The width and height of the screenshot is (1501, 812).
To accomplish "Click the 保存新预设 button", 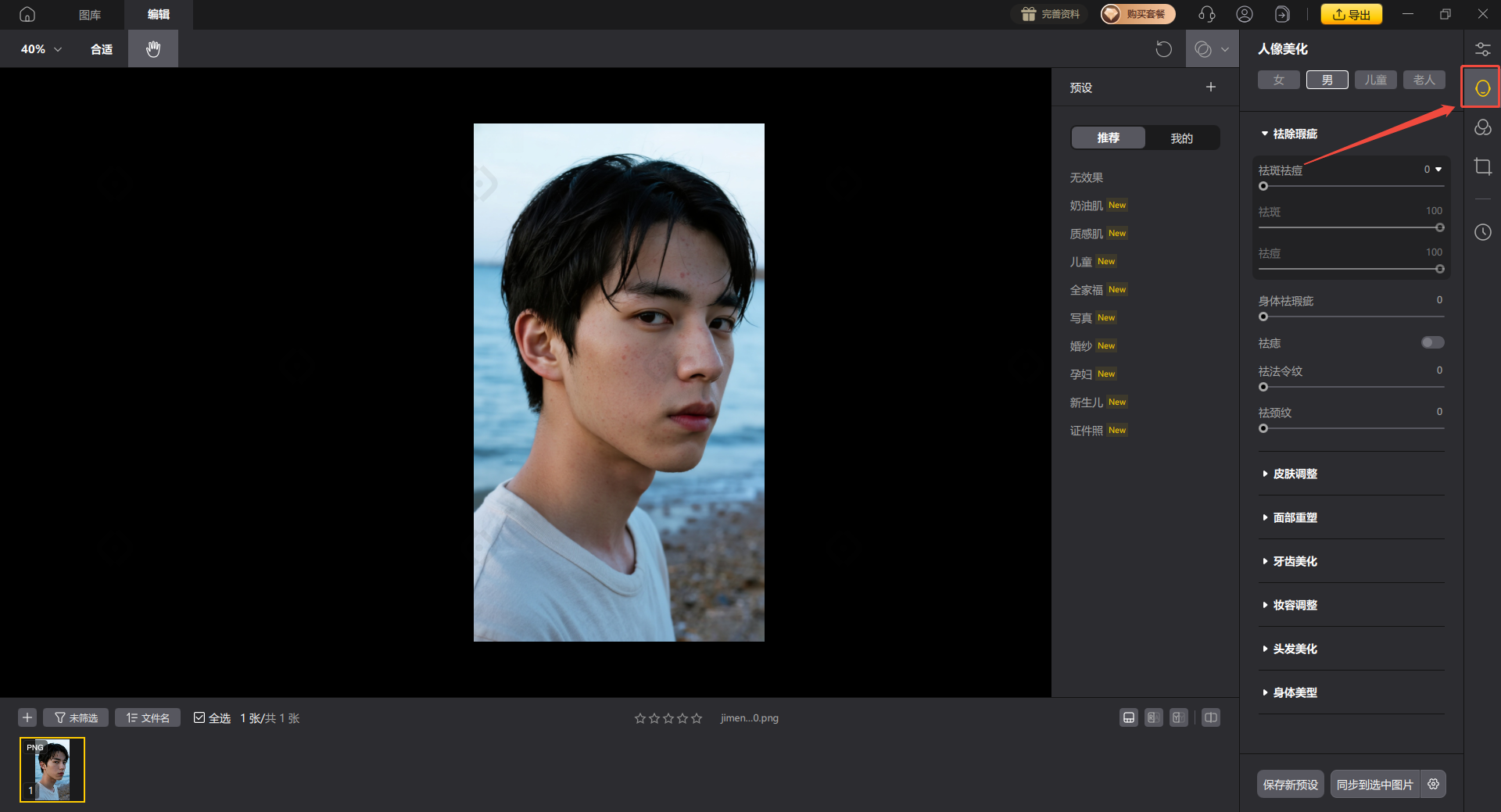I will pyautogui.click(x=1290, y=784).
